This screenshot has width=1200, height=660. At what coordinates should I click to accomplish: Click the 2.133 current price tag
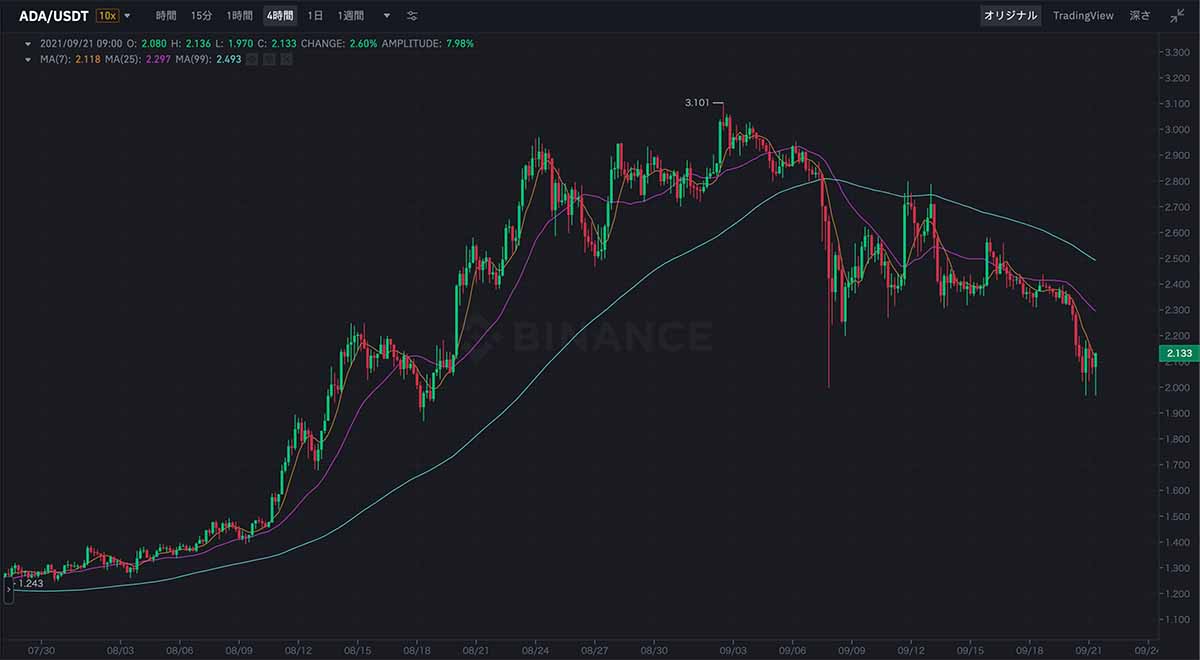(x=1178, y=354)
